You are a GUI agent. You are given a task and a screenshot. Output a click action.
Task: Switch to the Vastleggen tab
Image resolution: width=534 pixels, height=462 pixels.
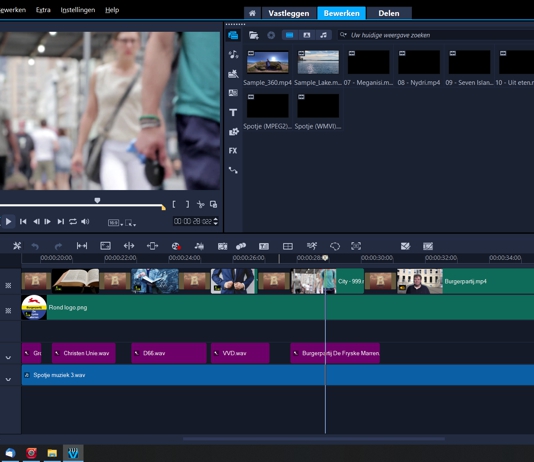point(289,13)
